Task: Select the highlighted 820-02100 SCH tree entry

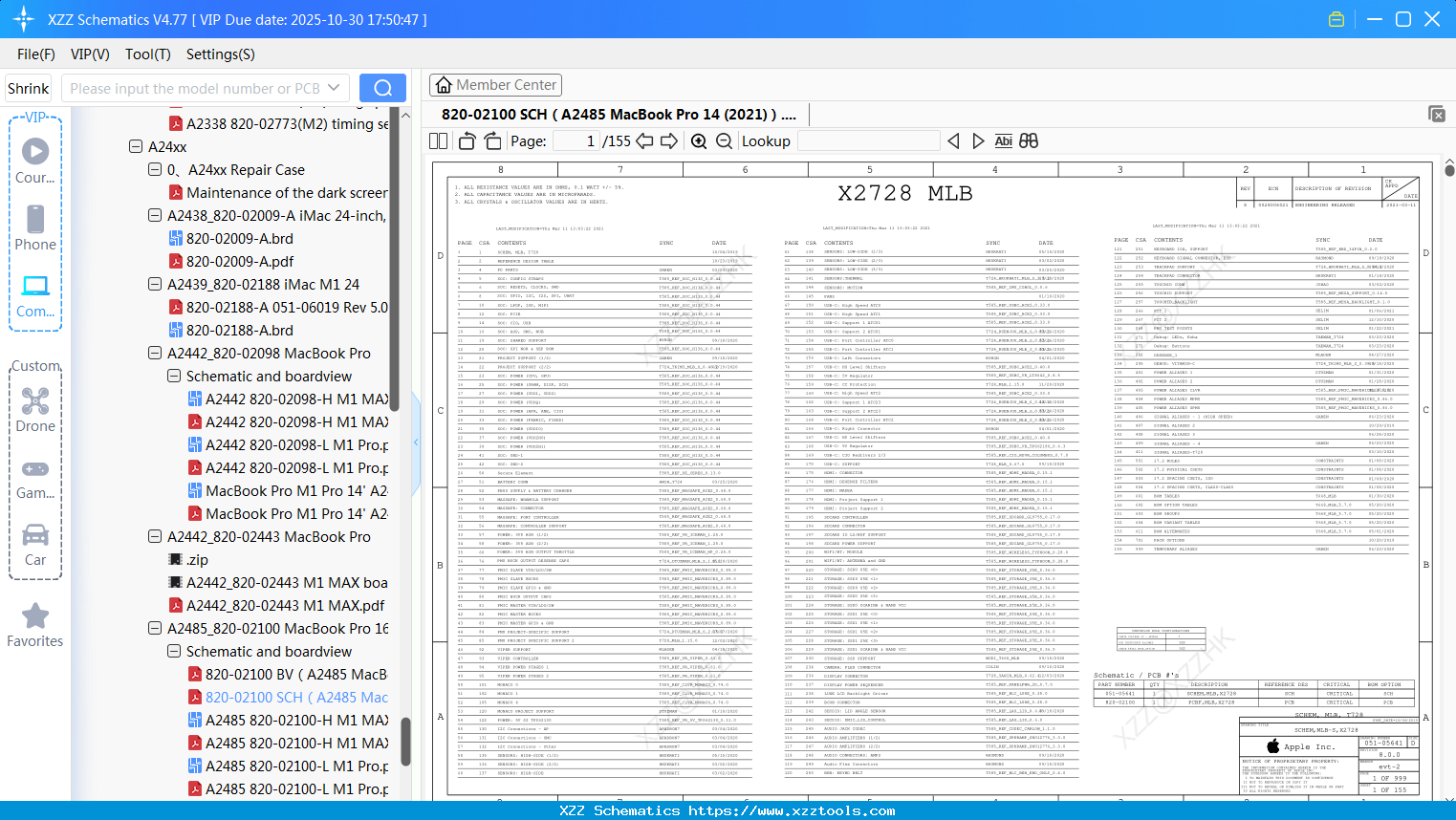Action: click(x=288, y=698)
